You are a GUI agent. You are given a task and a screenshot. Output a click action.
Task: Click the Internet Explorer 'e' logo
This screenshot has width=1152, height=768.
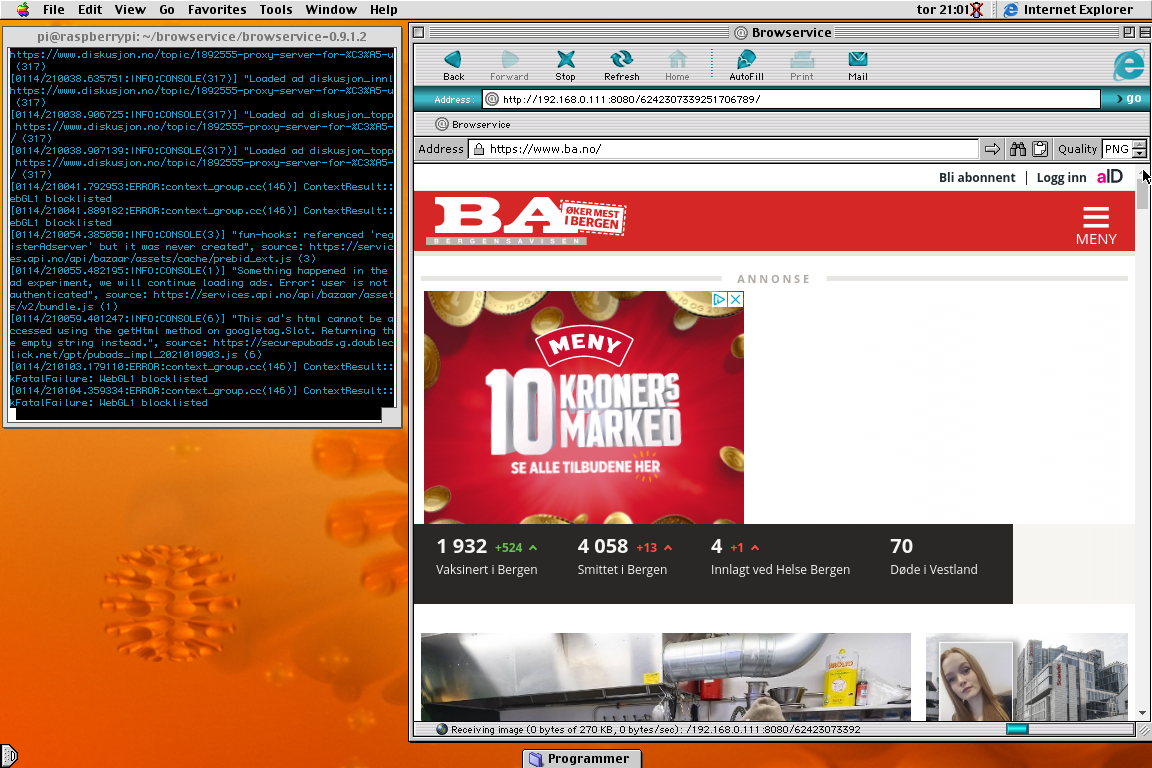(x=1128, y=65)
